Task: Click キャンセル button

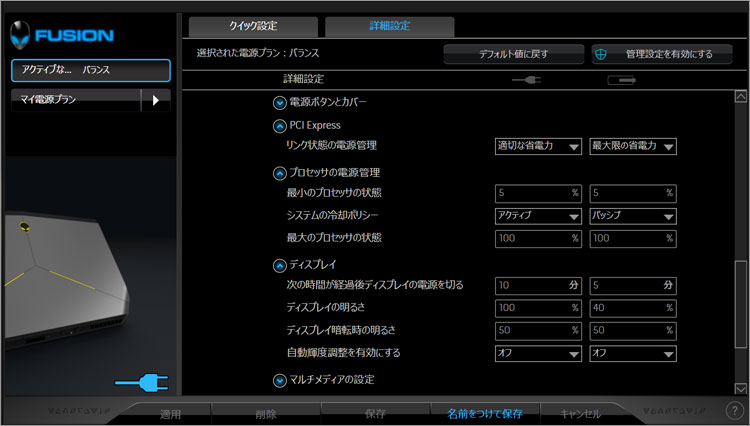Action: (x=580, y=414)
